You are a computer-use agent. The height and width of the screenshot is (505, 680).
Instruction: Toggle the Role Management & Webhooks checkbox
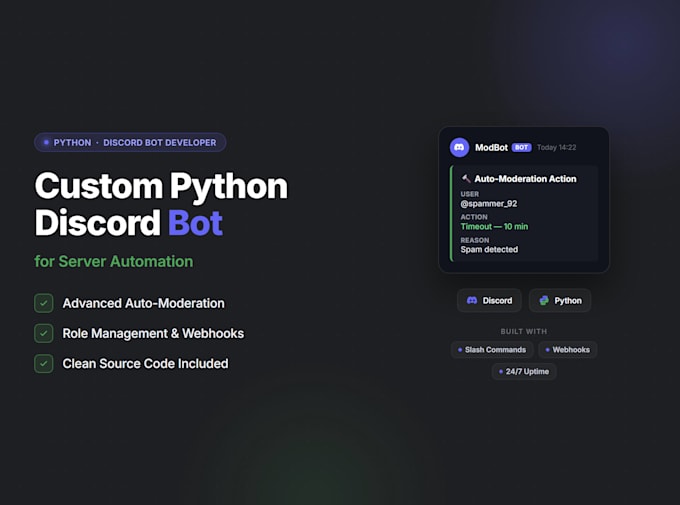click(x=44, y=333)
